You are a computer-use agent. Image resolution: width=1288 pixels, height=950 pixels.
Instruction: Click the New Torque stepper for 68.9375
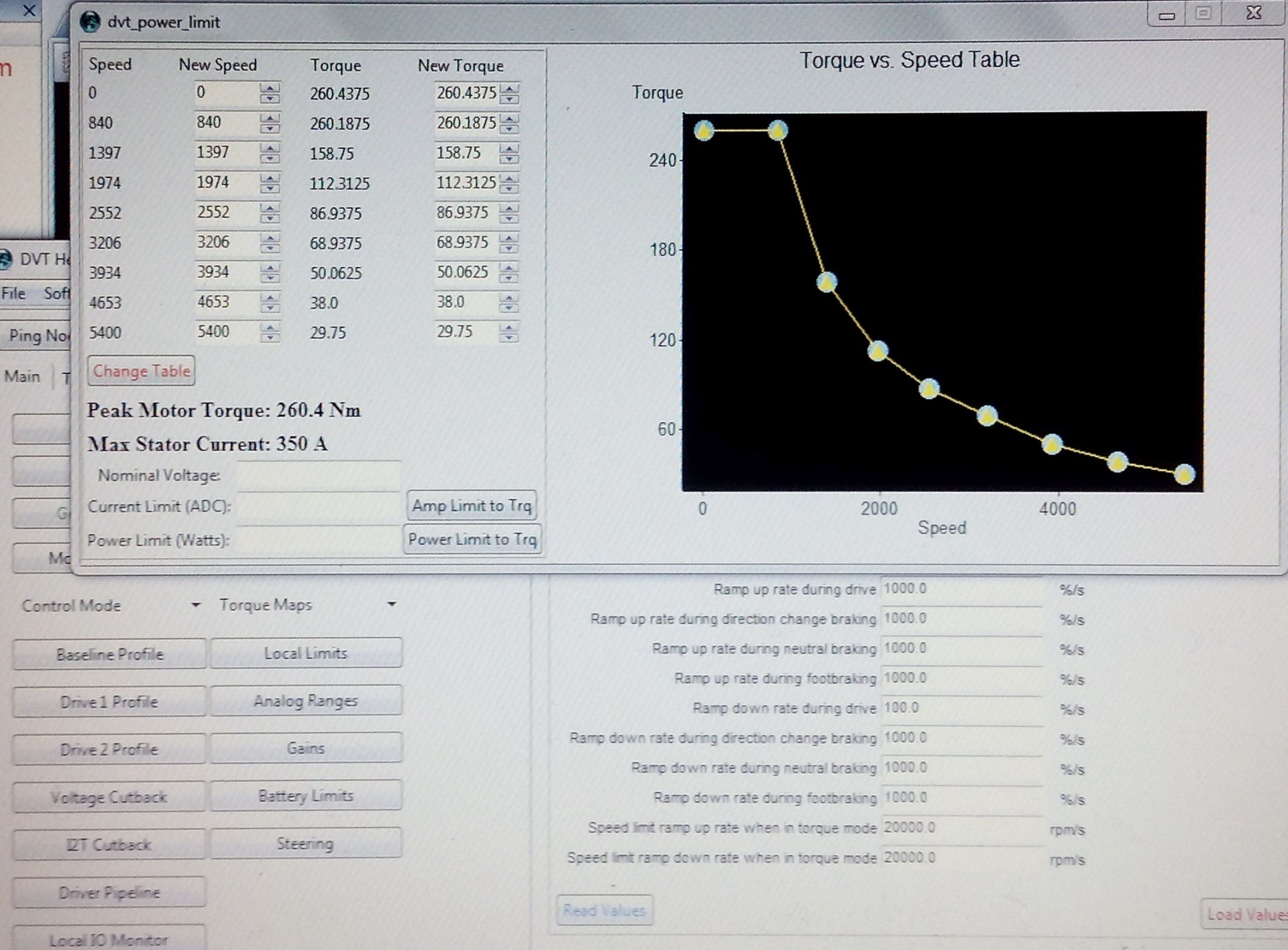pyautogui.click(x=509, y=243)
